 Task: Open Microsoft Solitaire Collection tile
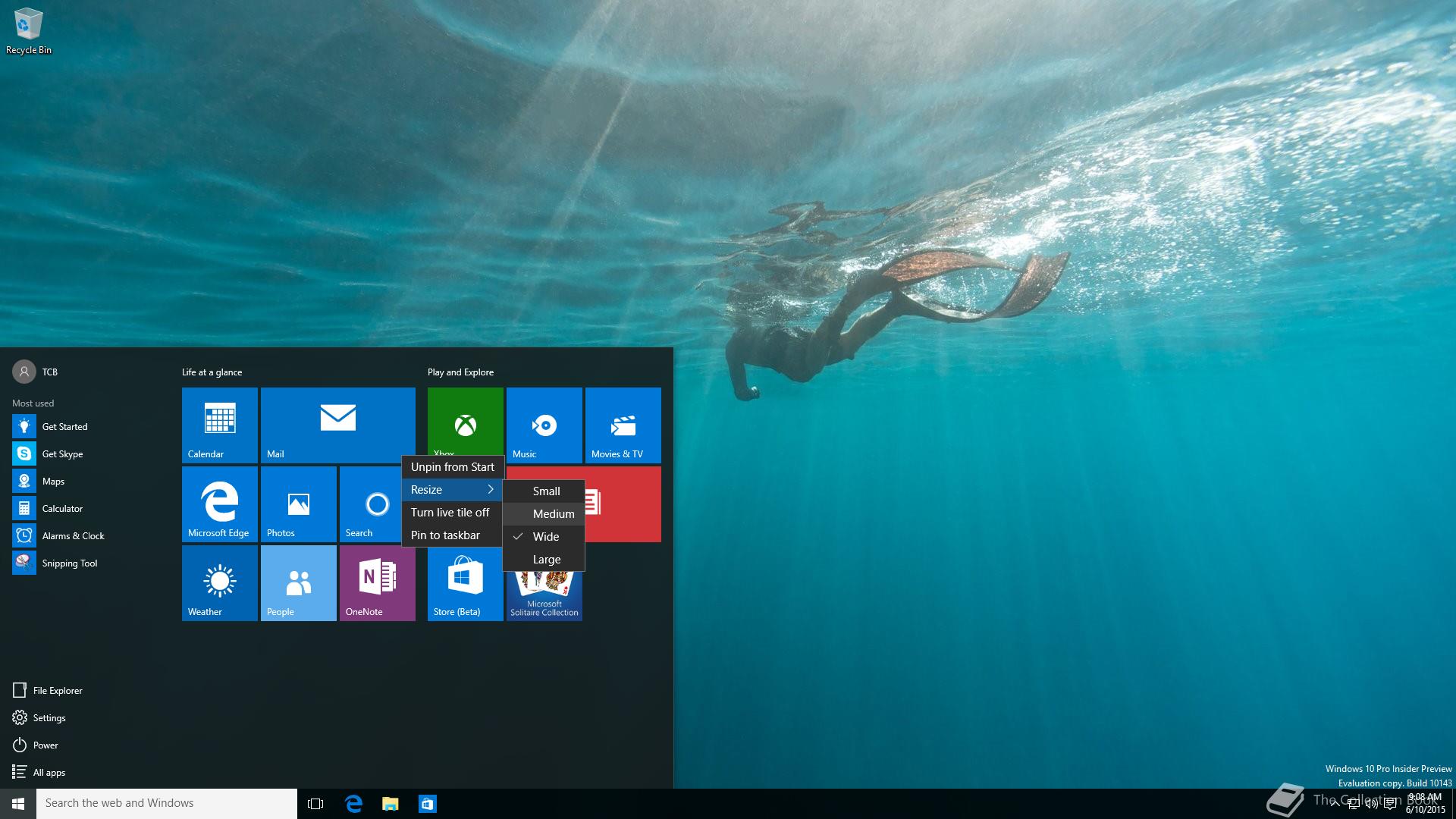(x=544, y=597)
